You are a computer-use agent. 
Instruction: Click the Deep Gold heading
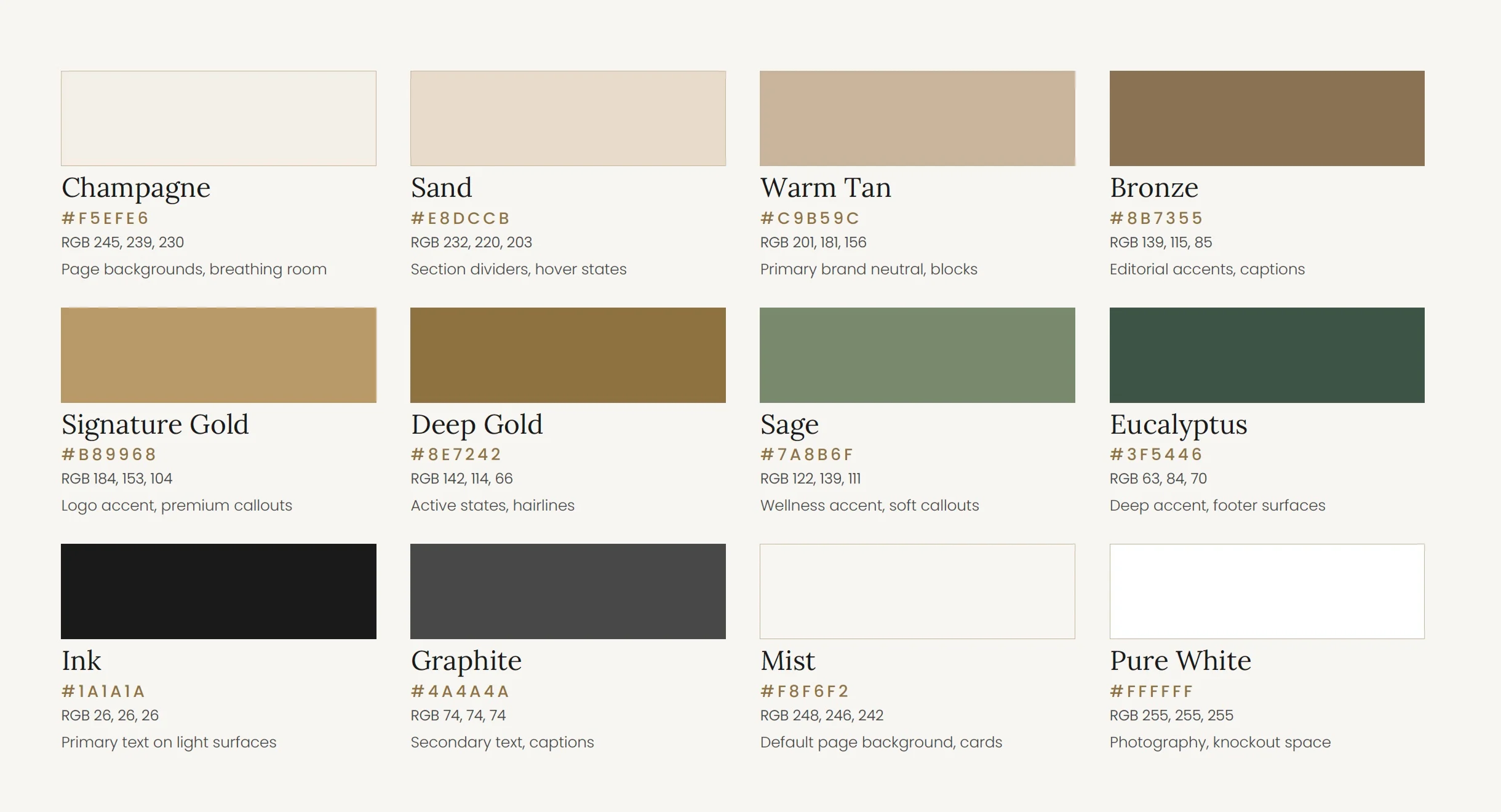(477, 425)
